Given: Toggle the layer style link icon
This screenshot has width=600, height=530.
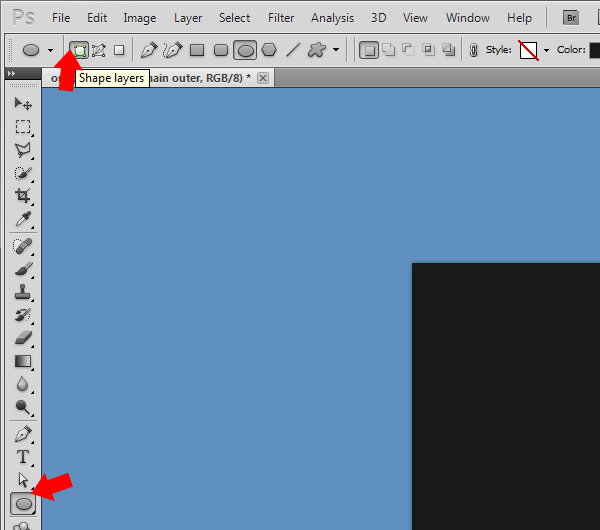Looking at the screenshot, I should pos(473,50).
